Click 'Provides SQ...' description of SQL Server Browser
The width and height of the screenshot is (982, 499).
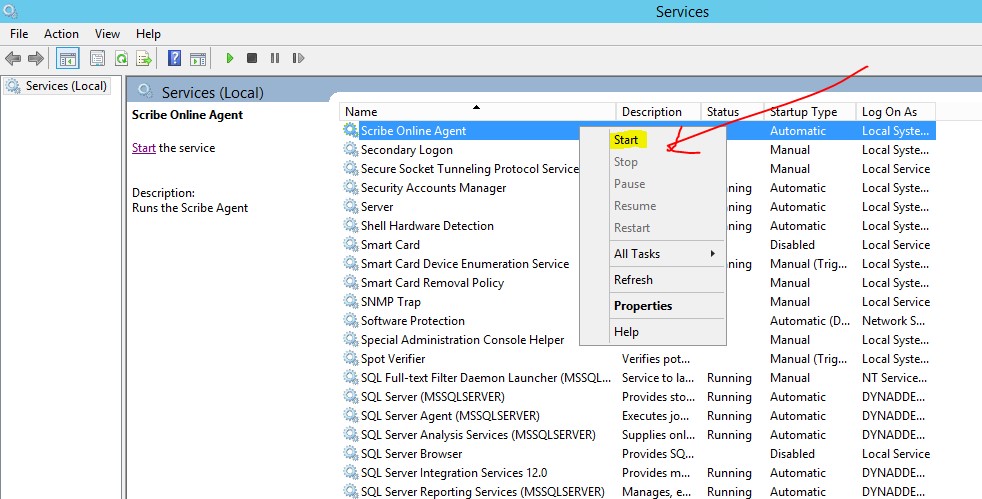(658, 453)
